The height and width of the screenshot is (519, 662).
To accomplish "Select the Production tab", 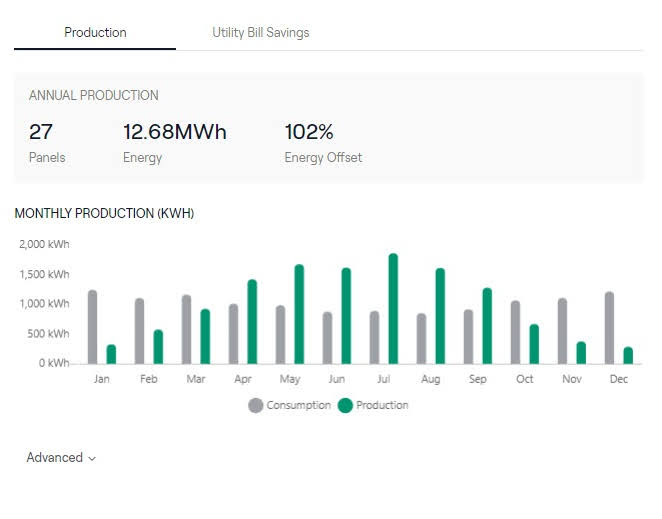I will click(x=95, y=33).
